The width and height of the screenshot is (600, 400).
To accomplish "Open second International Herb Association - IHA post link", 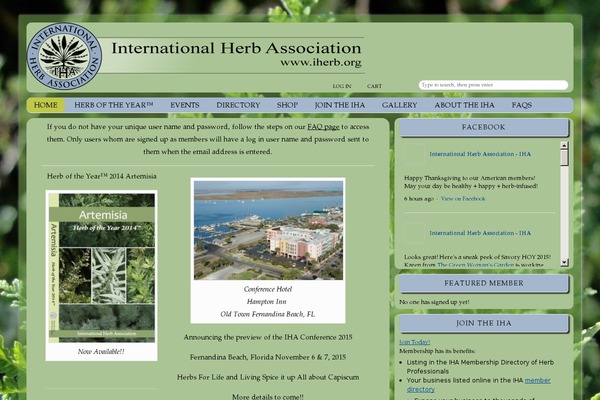I will point(480,233).
